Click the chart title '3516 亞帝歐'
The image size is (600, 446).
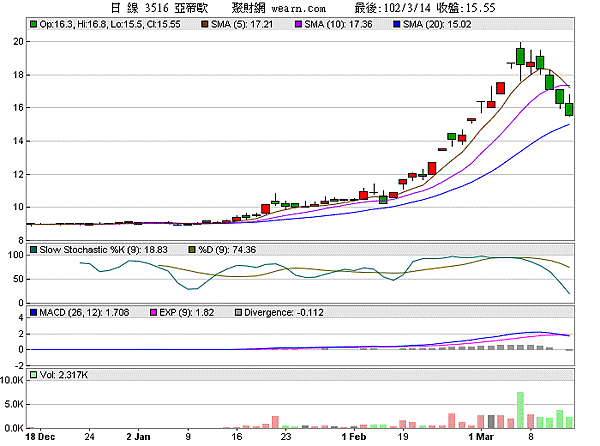click(x=176, y=8)
